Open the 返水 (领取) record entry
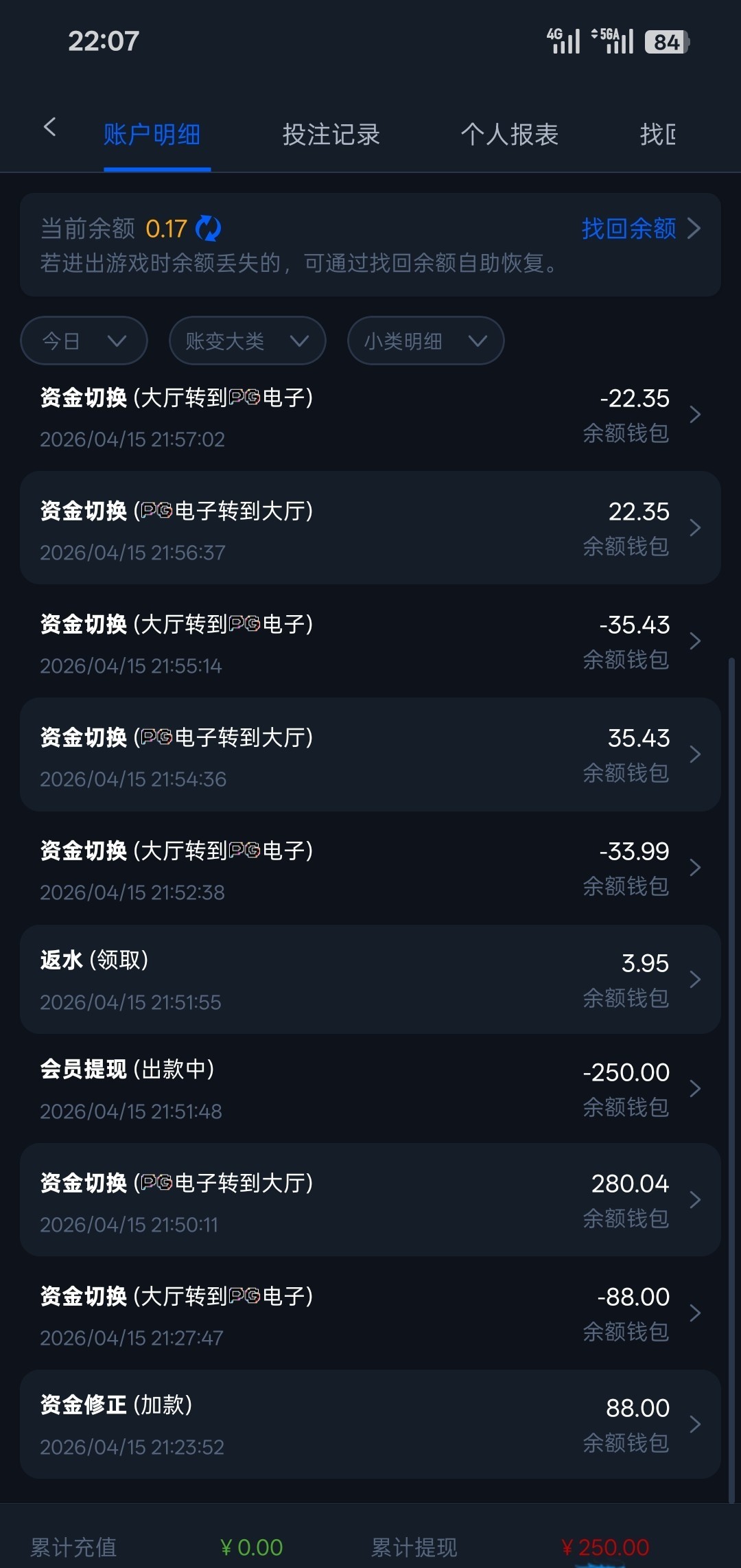 coord(370,979)
